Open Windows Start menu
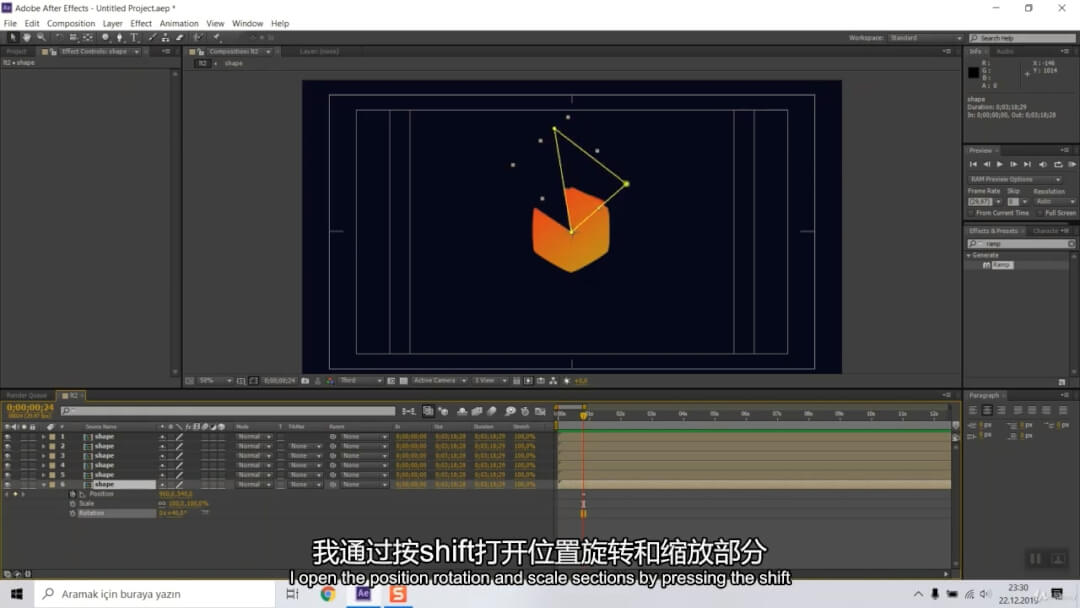Viewport: 1080px width, 608px height. click(17, 594)
